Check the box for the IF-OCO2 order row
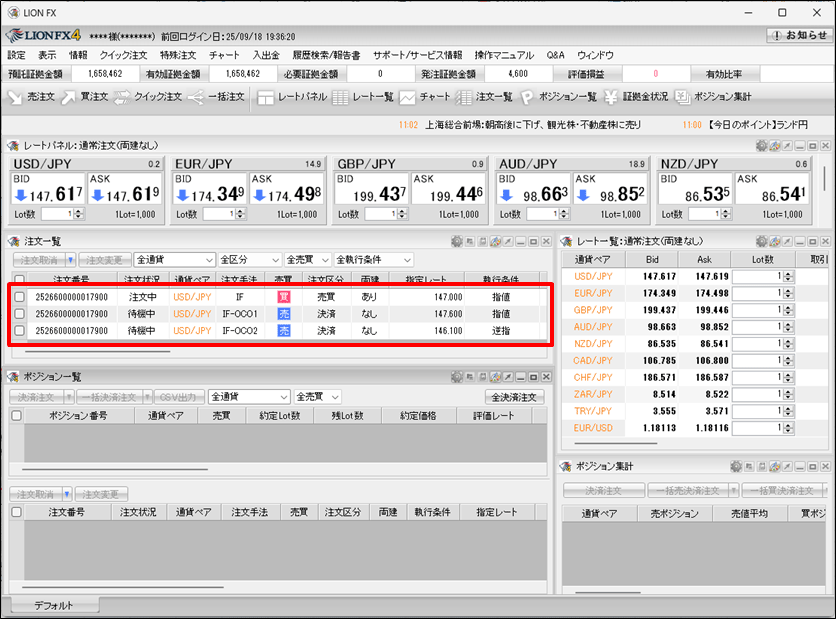The image size is (836, 619). pyautogui.click(x=19, y=330)
